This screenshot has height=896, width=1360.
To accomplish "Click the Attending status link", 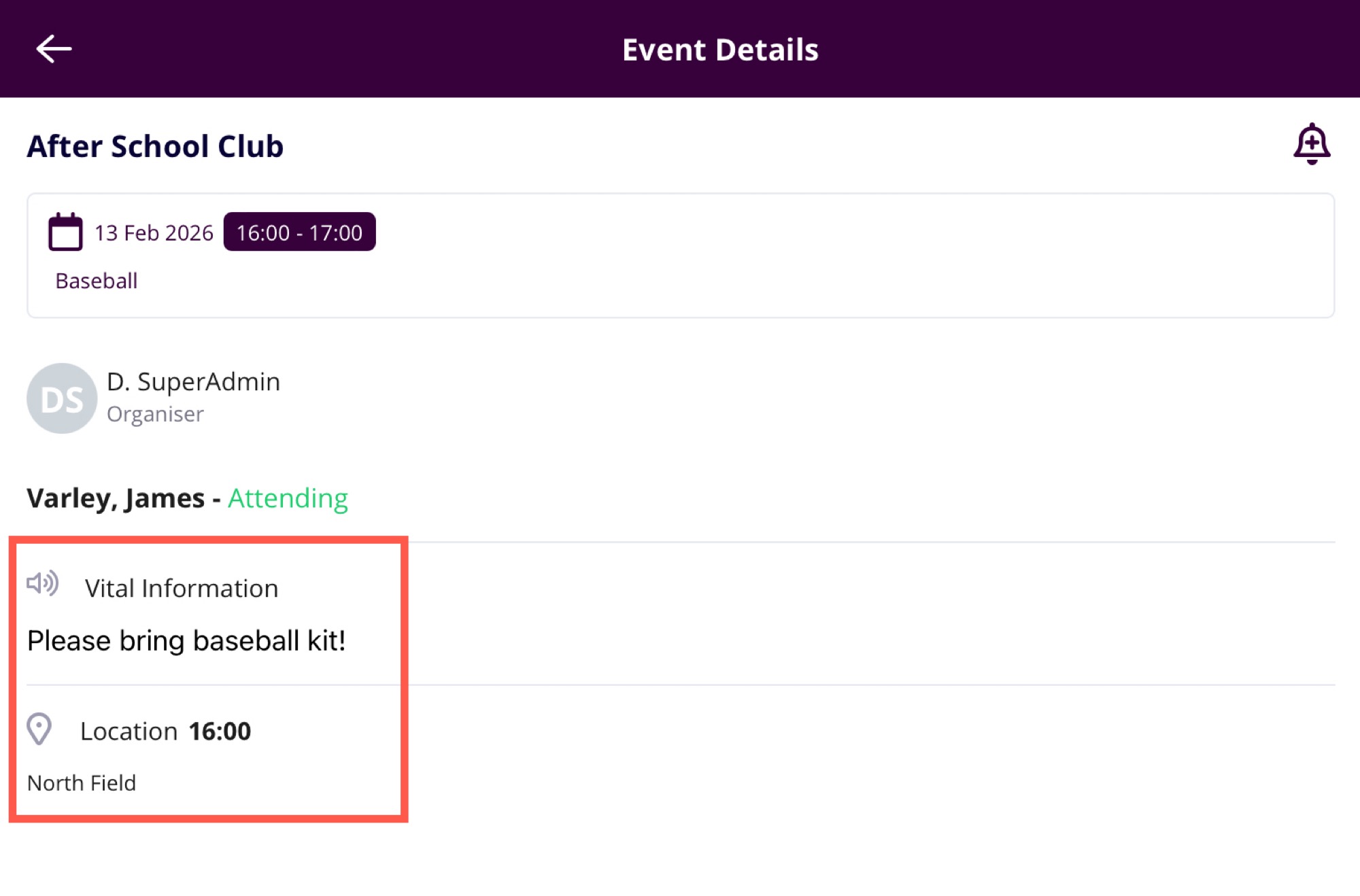I will [x=288, y=498].
